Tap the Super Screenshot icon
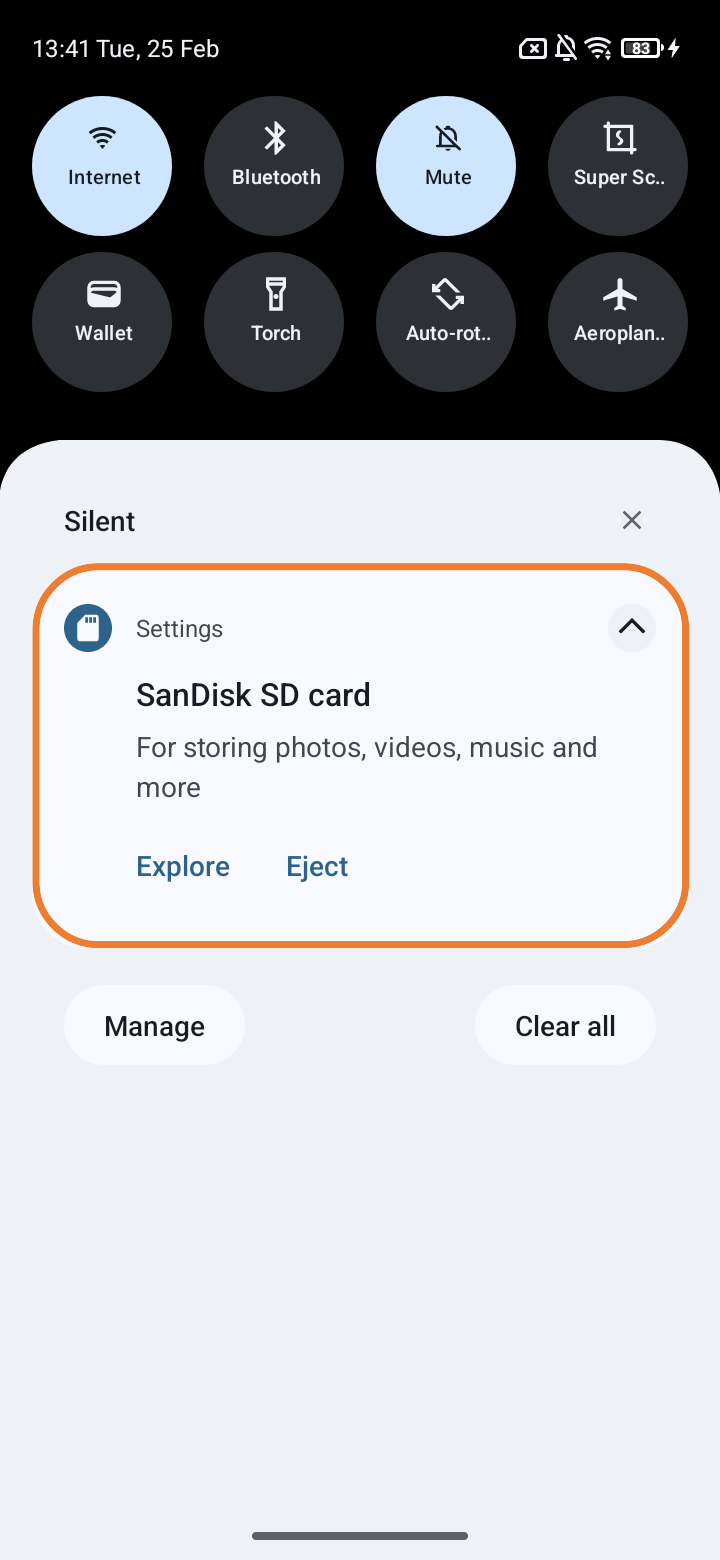Image resolution: width=720 pixels, height=1560 pixels. point(618,165)
